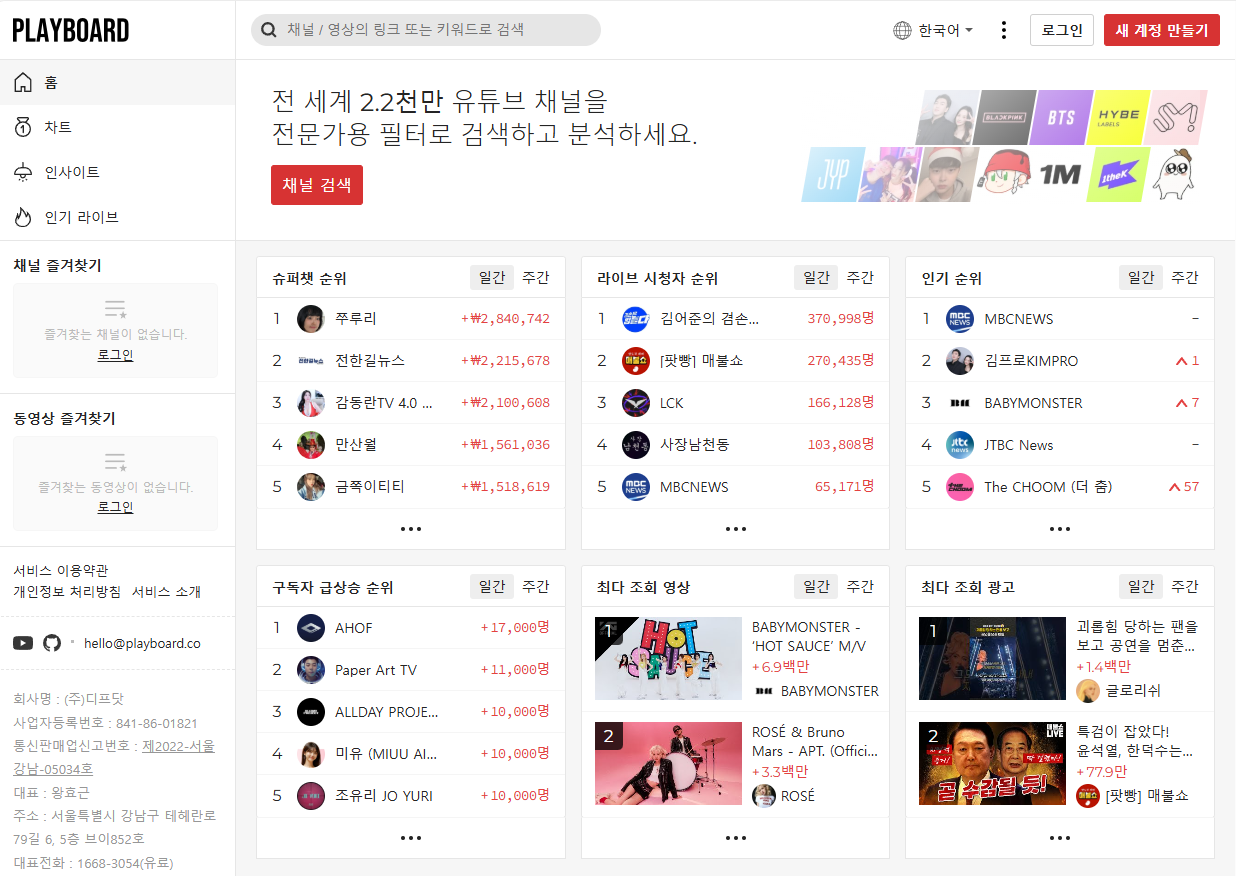Open the 특검이 잡았다 ad thumbnail
Screen dimensions: 1236x876
click(x=992, y=764)
